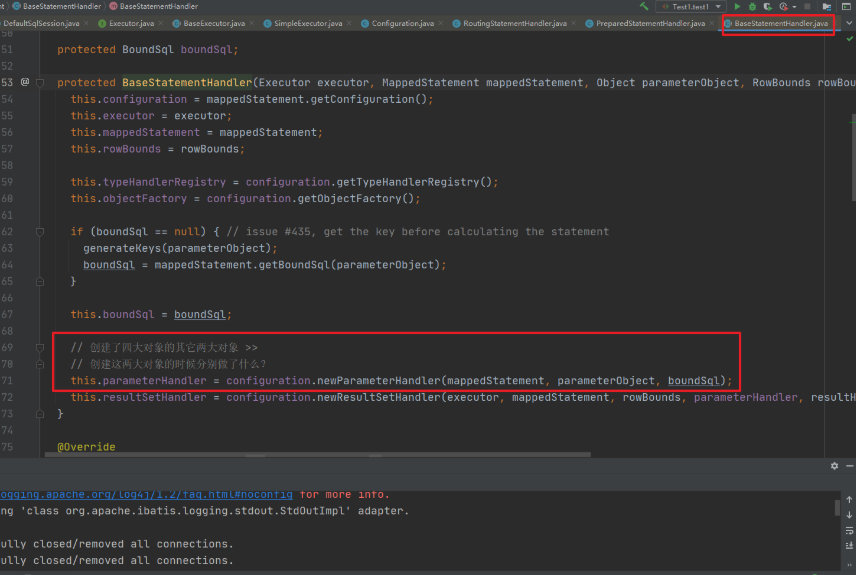Click generateKeys(parameterObject) on line 63

tap(177, 248)
